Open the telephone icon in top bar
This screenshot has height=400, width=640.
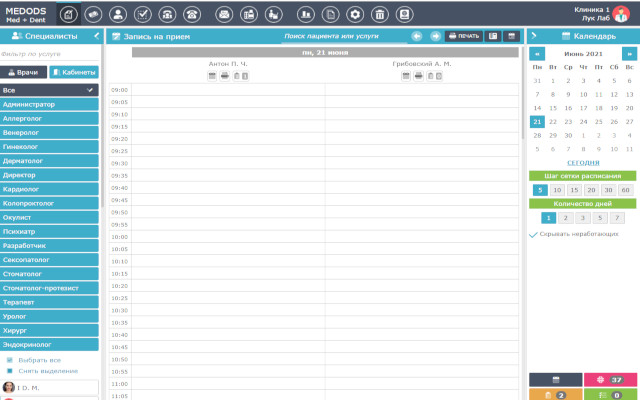pyautogui.click(x=192, y=15)
